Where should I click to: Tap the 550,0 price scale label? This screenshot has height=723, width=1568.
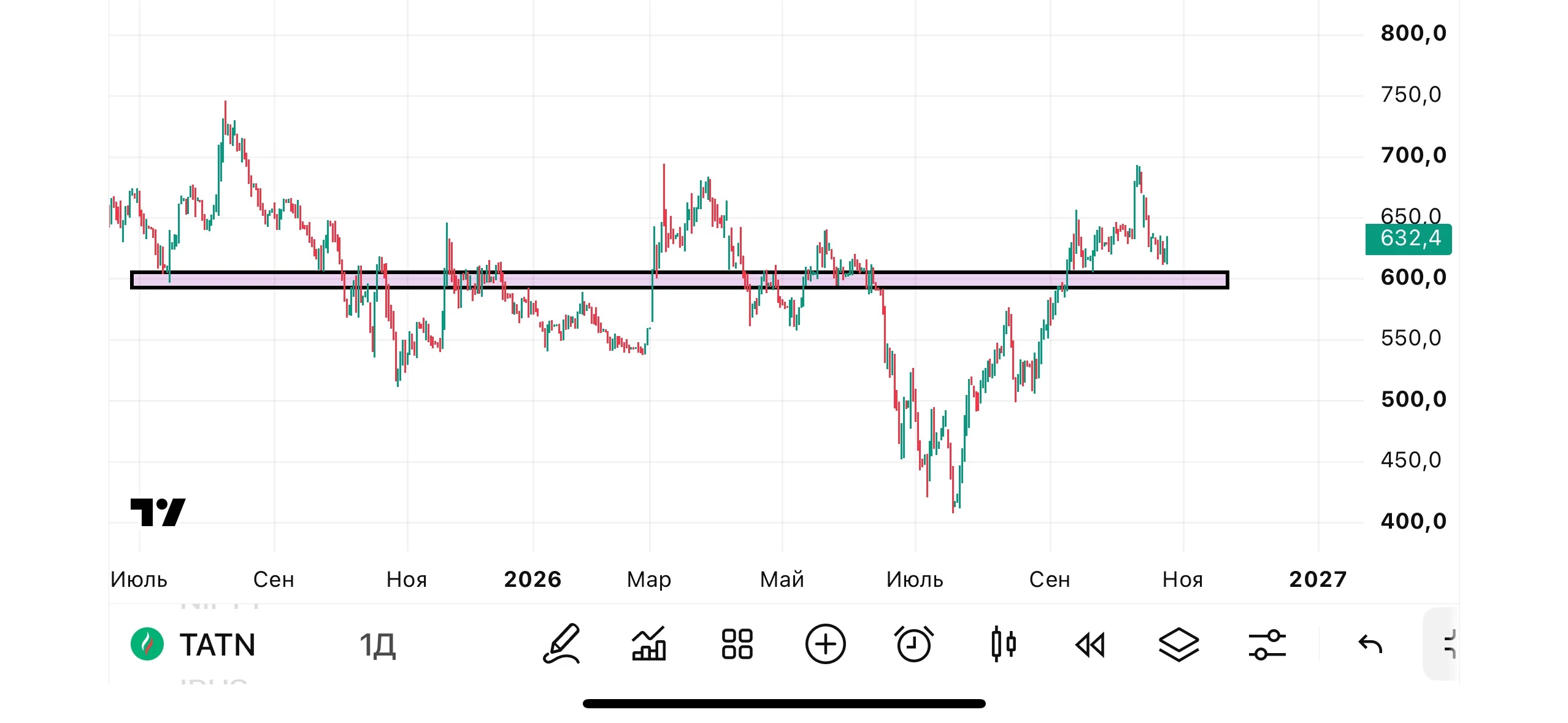coord(1411,338)
